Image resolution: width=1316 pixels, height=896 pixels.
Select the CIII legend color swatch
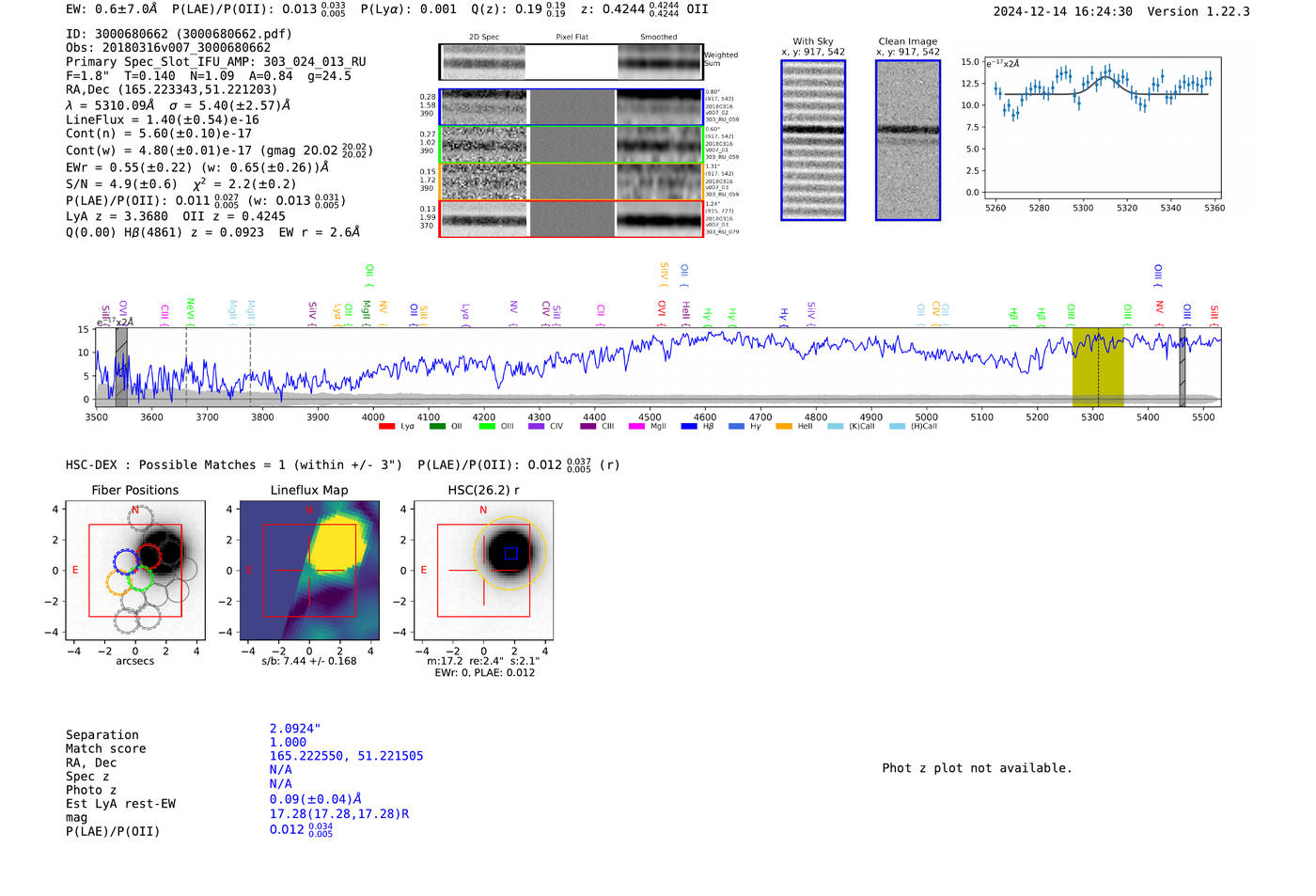pyautogui.click(x=587, y=426)
